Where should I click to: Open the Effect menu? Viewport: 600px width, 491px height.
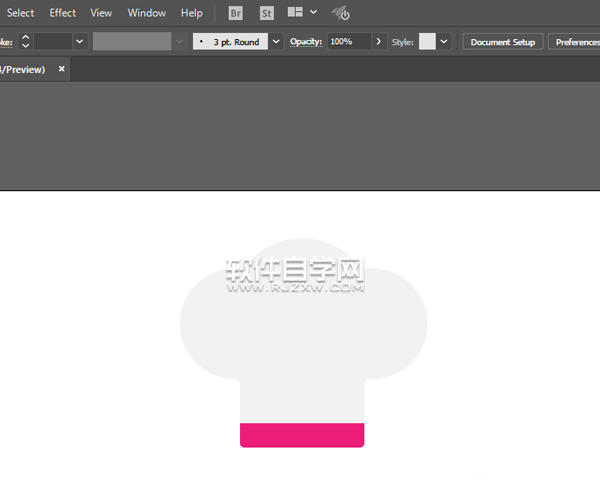coord(63,13)
